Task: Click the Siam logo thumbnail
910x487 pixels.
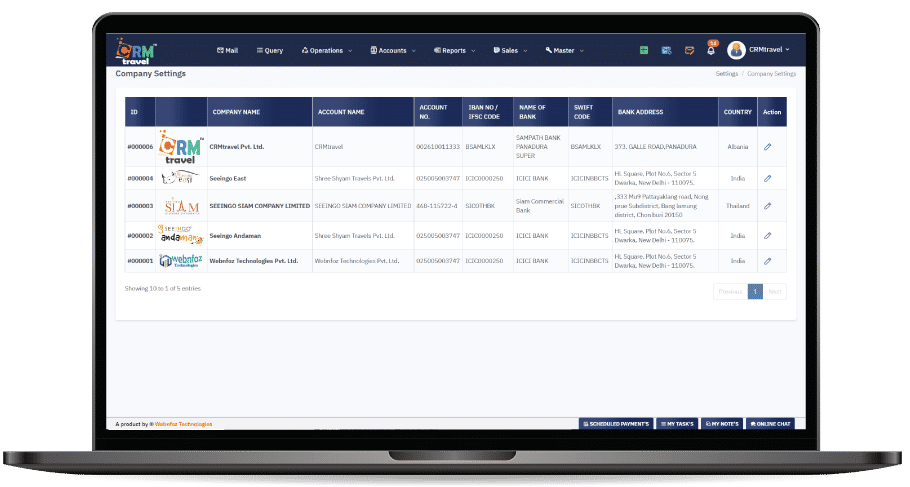Action: coord(182,206)
